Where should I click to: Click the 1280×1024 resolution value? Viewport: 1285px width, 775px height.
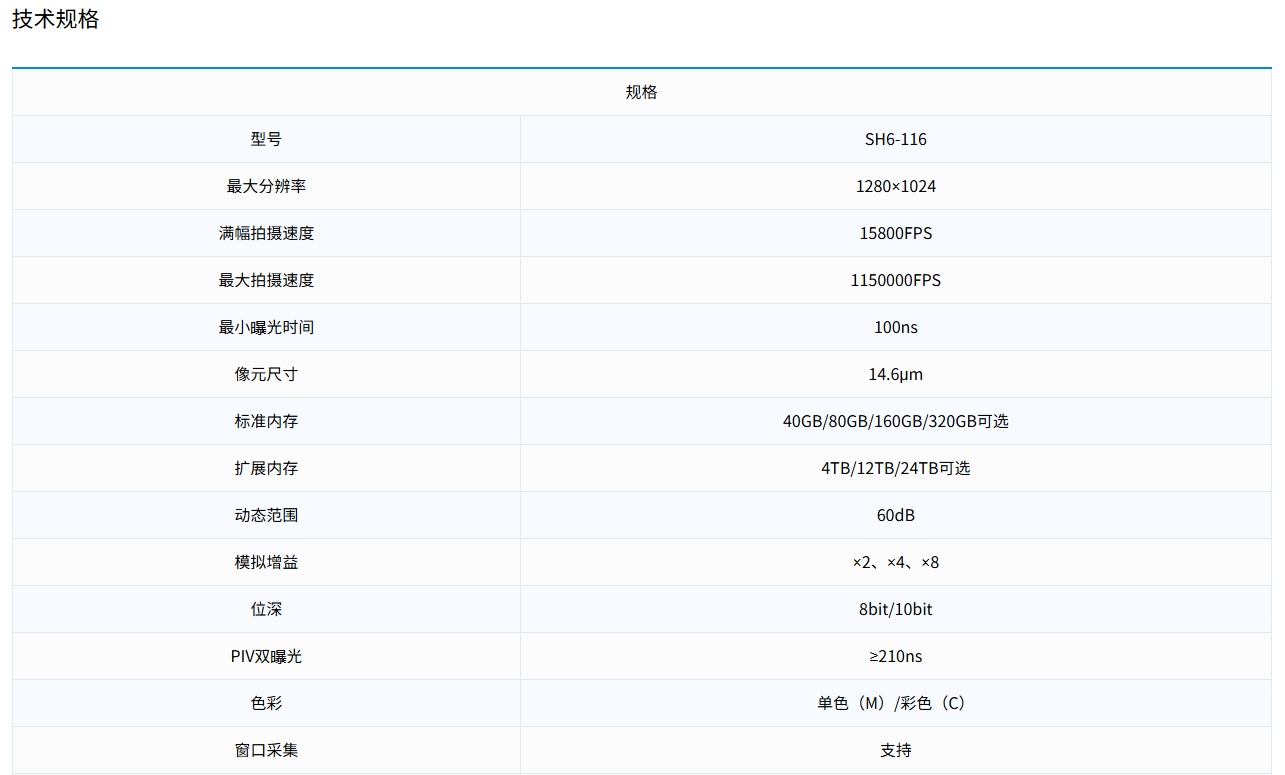[895, 186]
